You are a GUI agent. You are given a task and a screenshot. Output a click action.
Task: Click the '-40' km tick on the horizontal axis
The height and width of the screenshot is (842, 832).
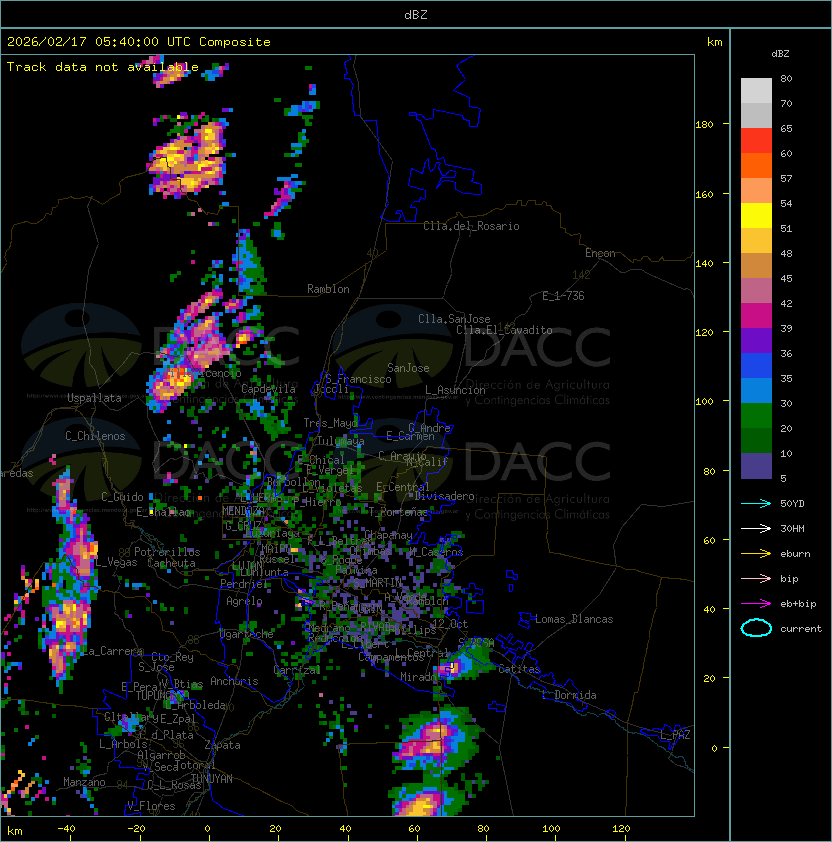tap(66, 829)
